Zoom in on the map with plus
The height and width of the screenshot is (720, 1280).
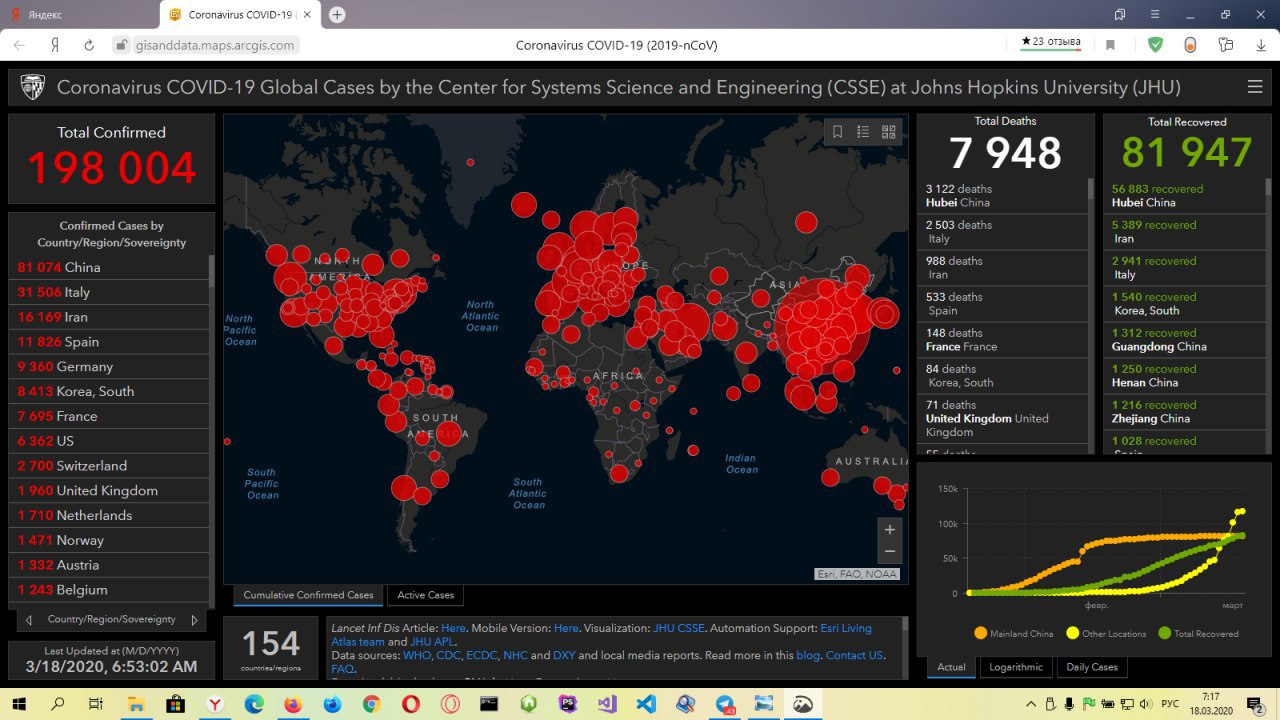(x=889, y=529)
